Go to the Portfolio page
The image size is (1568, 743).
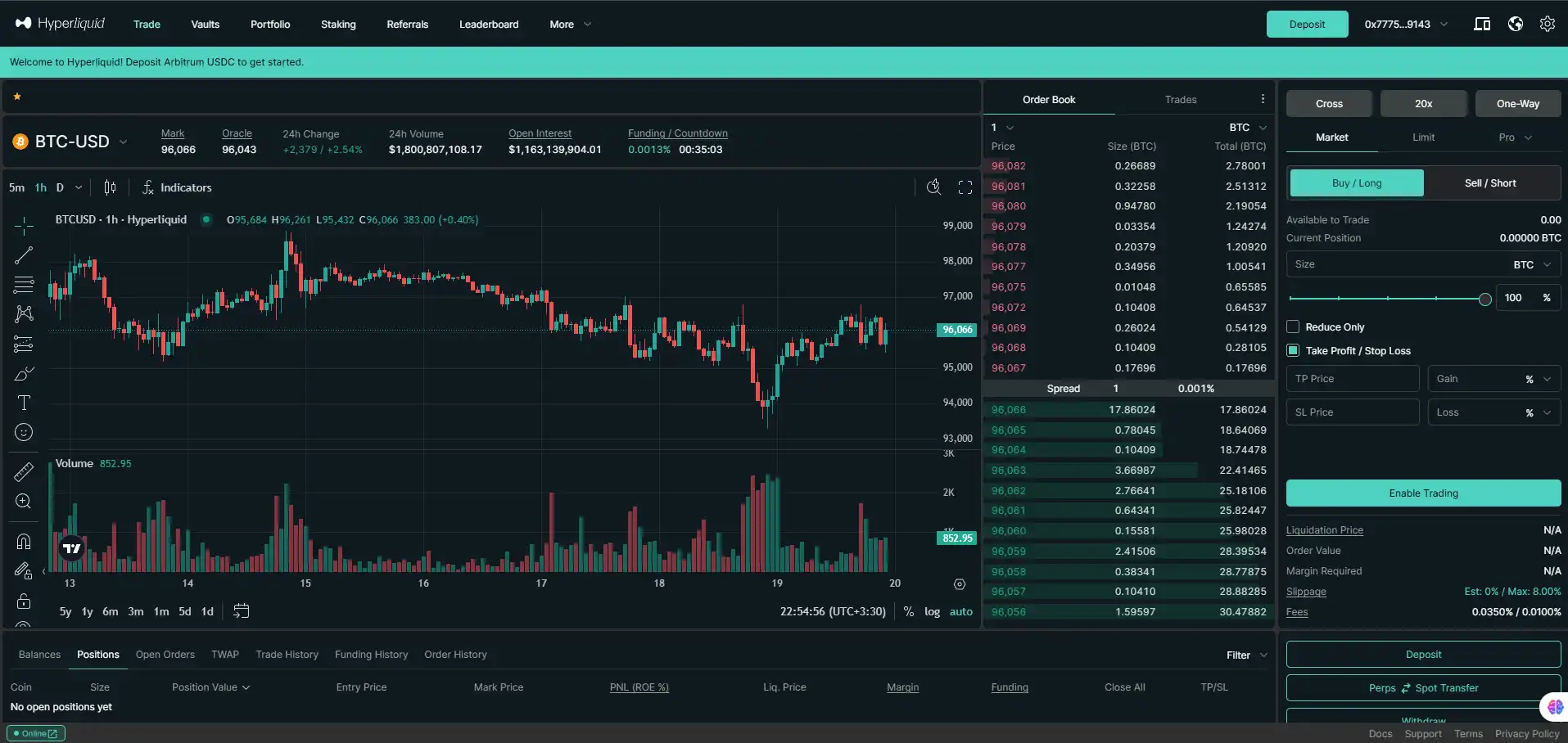(x=270, y=24)
